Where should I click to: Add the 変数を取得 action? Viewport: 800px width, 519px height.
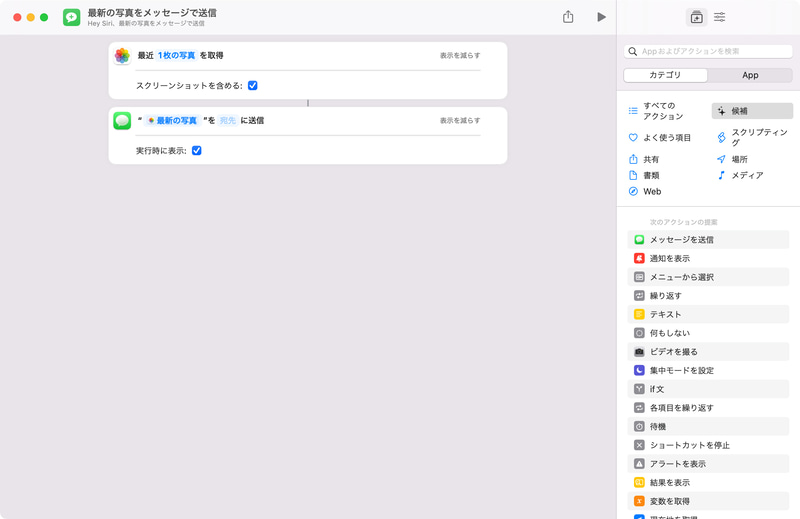tap(708, 501)
